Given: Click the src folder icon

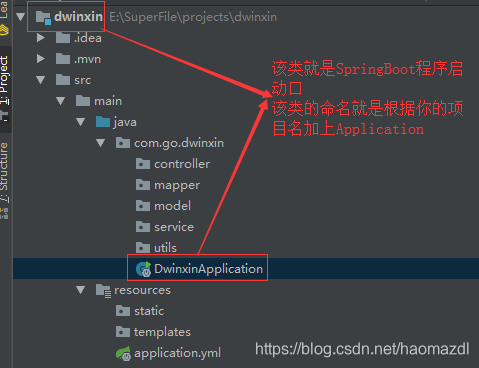Looking at the screenshot, I should [x=63, y=80].
